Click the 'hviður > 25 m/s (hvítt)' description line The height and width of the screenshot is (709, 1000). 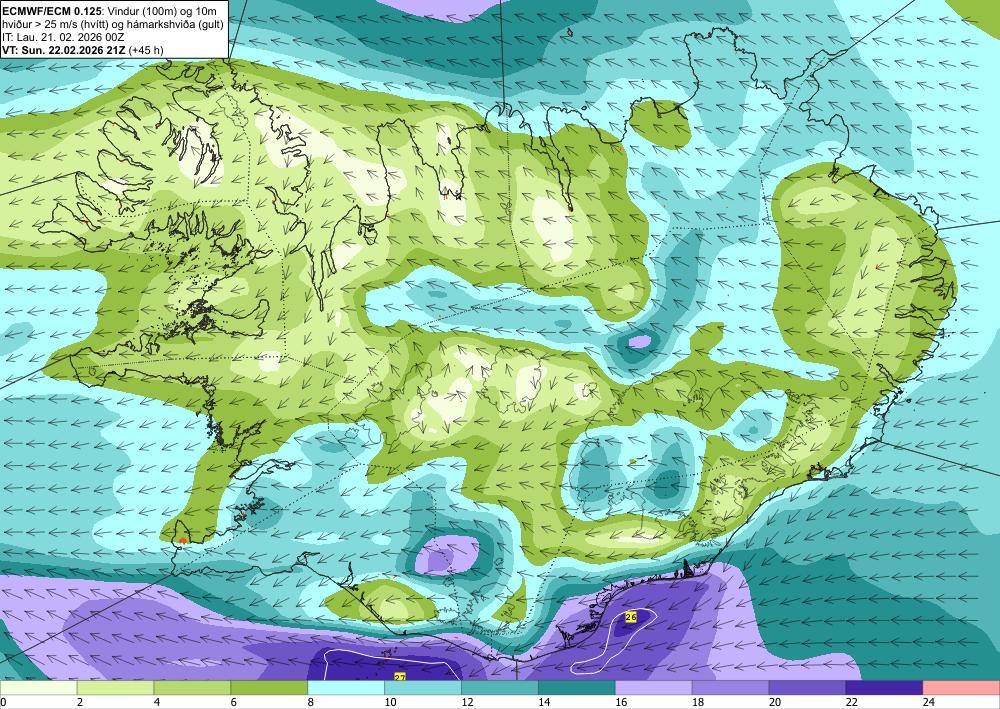tap(112, 24)
